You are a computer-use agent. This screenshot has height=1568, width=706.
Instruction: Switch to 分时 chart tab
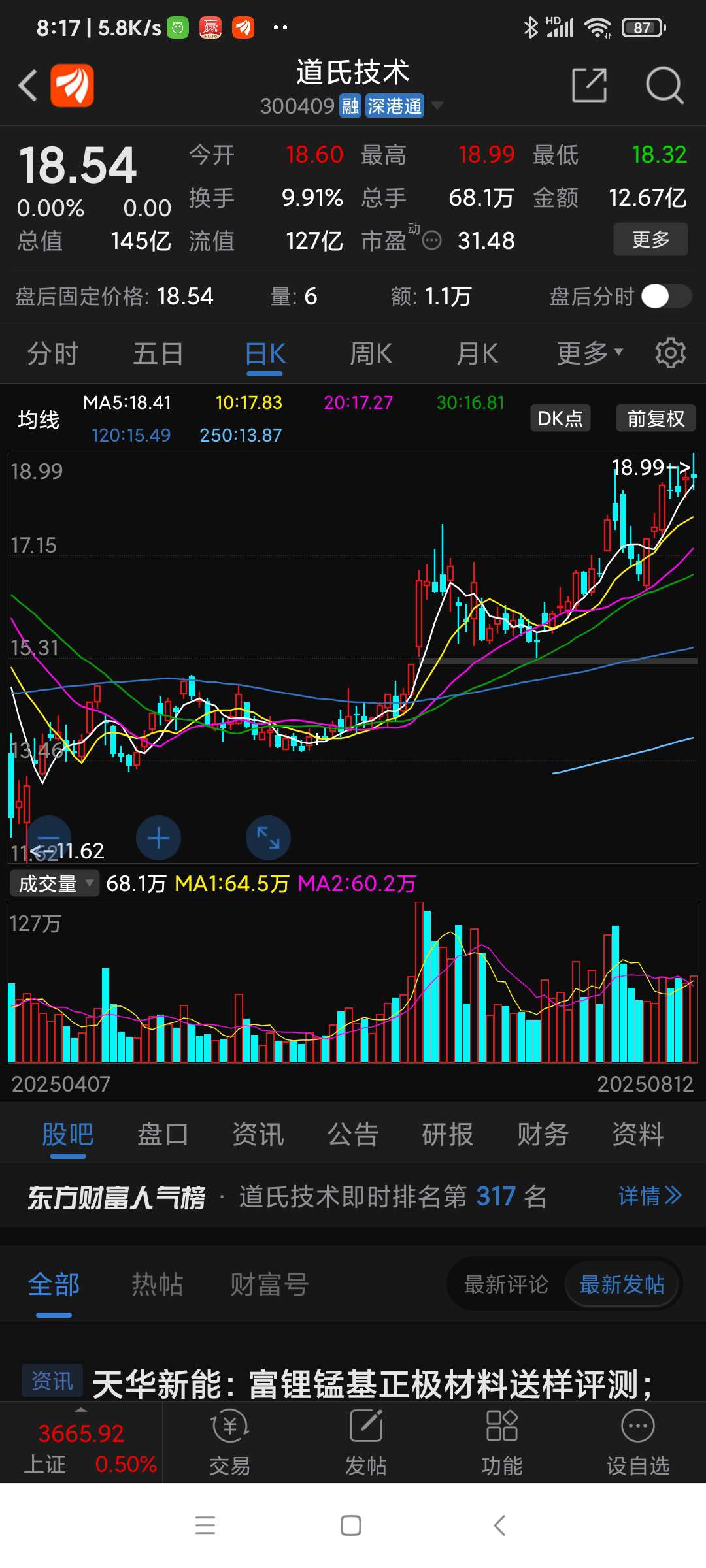point(52,353)
